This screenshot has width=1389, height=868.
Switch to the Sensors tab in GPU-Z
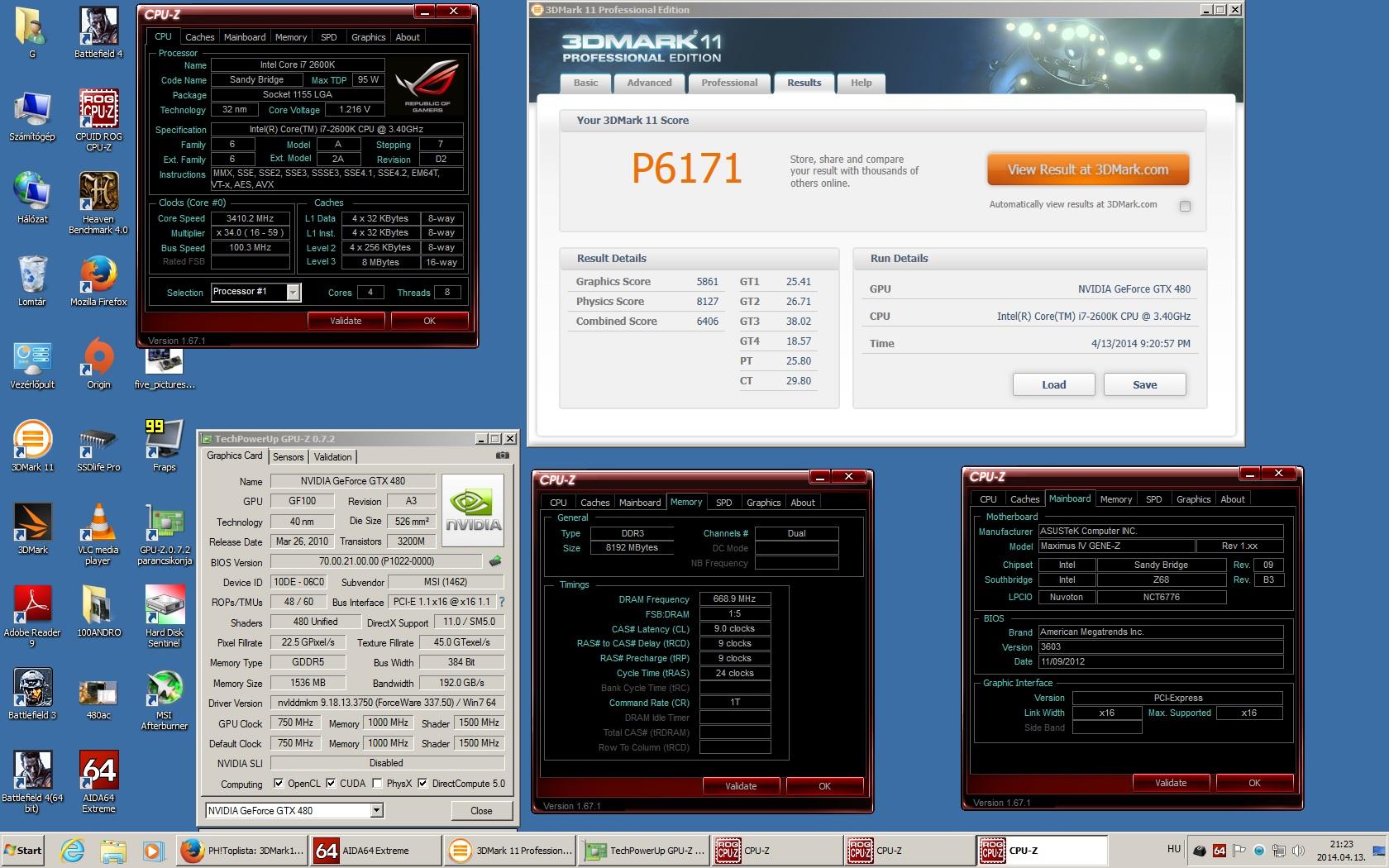click(x=288, y=457)
